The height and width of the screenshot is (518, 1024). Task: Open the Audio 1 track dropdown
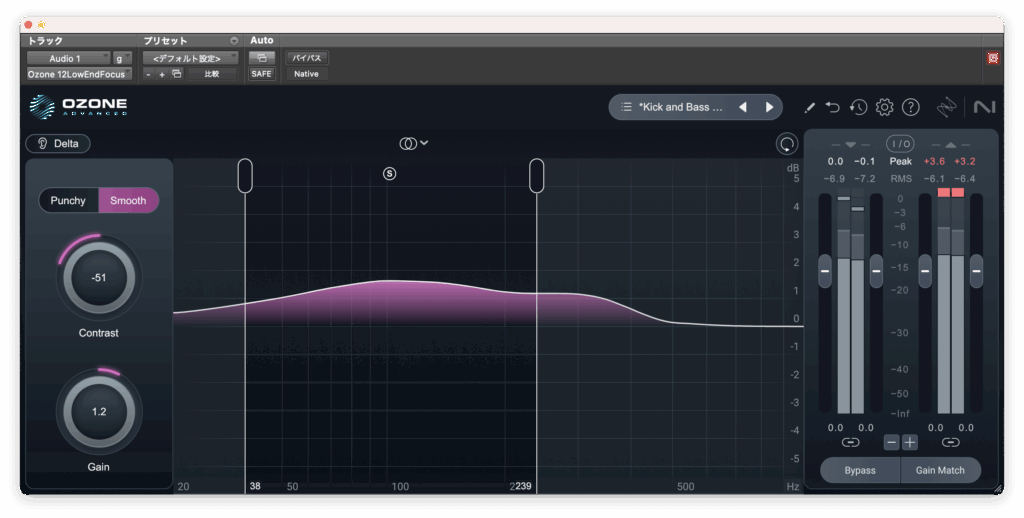pos(68,59)
